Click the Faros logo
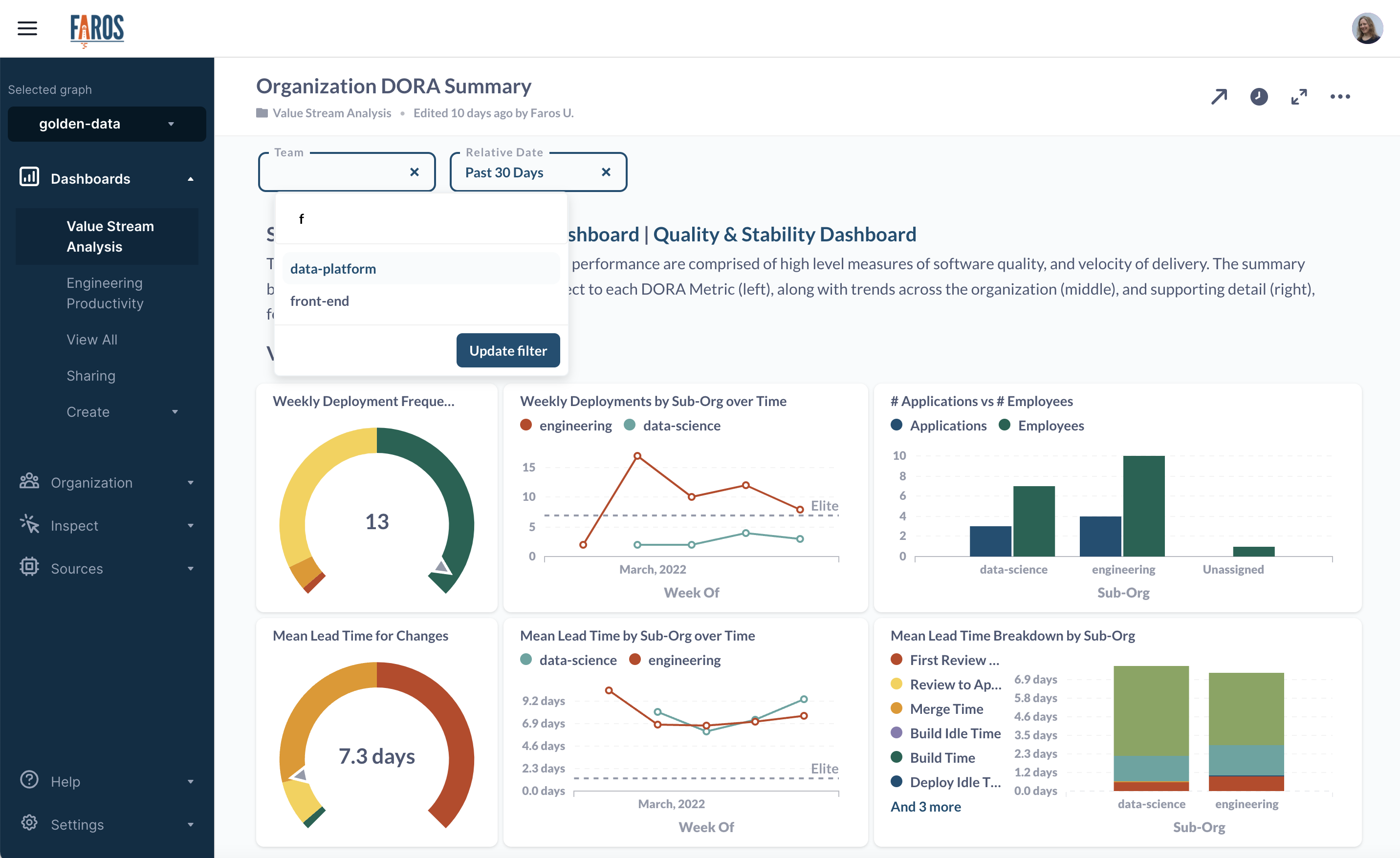 (97, 29)
